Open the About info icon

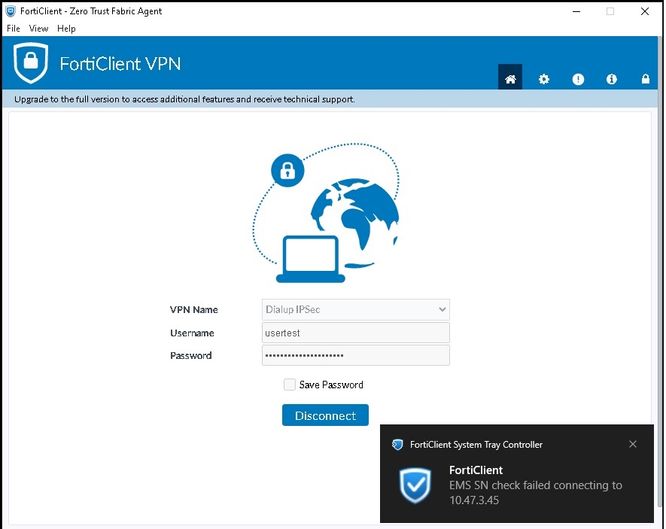(611, 79)
